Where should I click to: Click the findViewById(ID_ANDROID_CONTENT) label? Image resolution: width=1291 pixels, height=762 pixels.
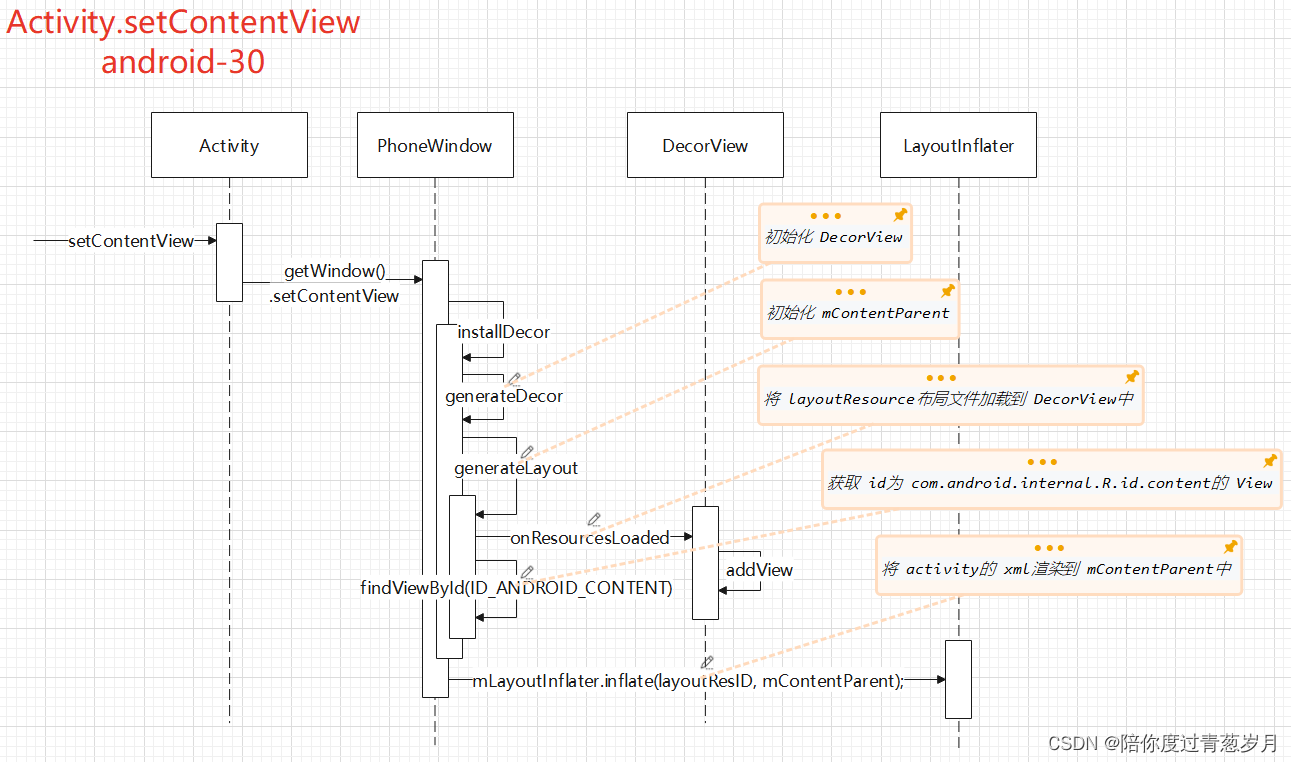coord(518,588)
